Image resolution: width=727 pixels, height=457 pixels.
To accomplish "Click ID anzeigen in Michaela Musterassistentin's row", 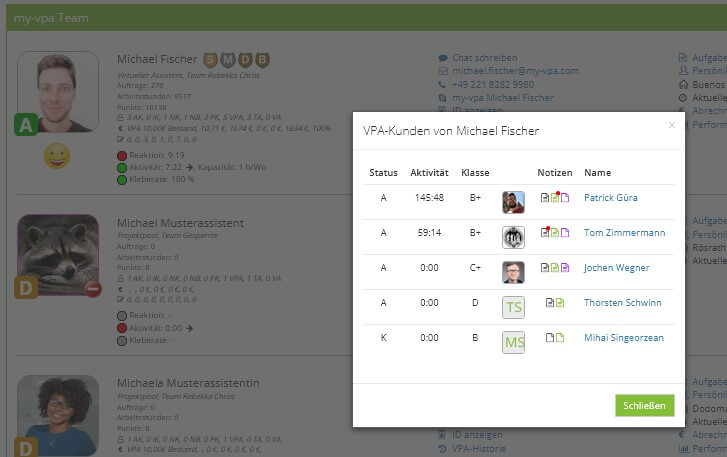I will (x=477, y=435).
